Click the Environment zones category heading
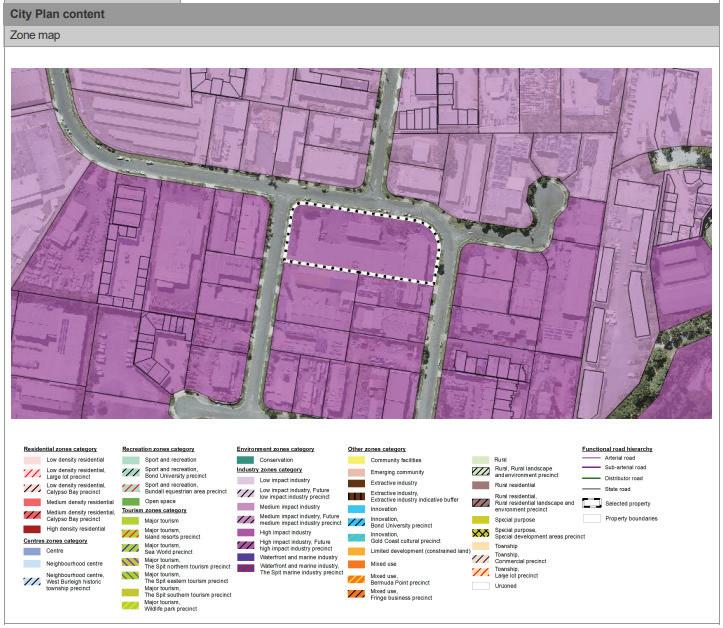This screenshot has height=628, width=723. [x=275, y=449]
